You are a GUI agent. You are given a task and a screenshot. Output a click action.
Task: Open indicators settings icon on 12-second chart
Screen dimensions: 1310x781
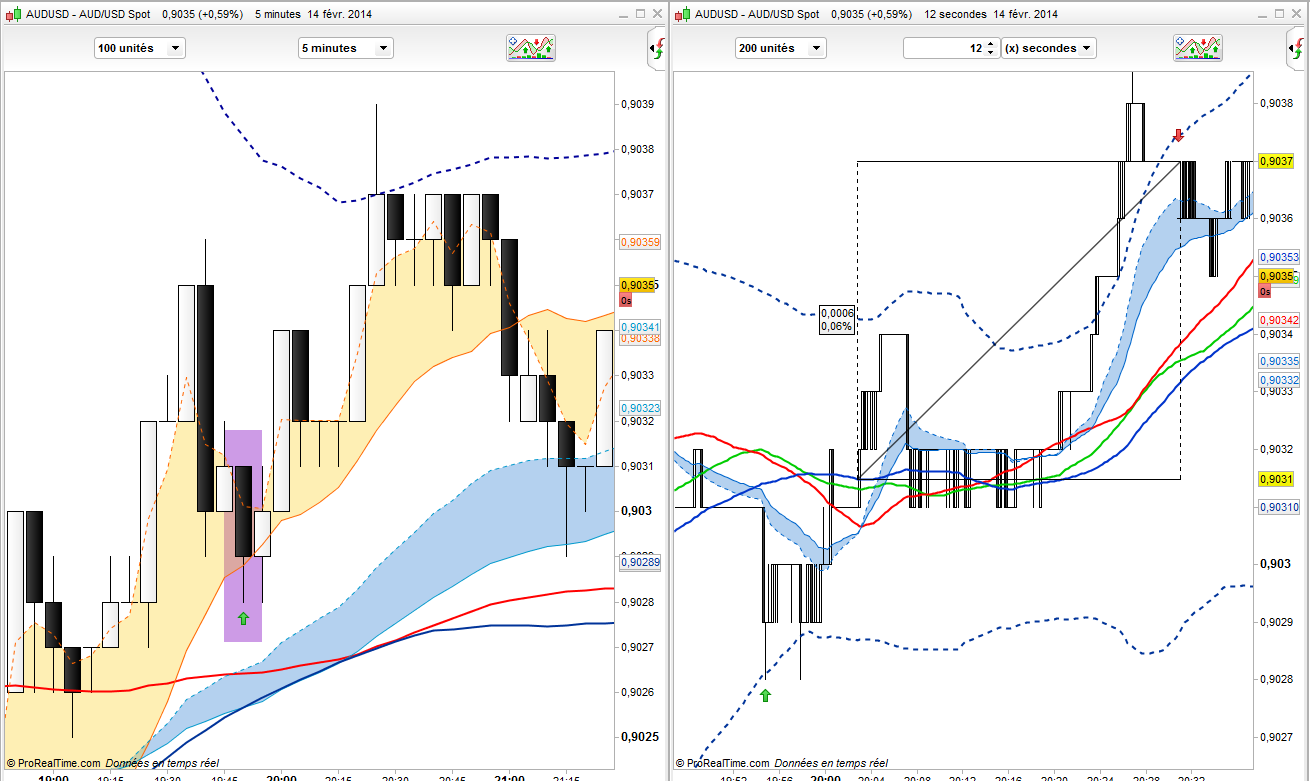tap(1198, 48)
